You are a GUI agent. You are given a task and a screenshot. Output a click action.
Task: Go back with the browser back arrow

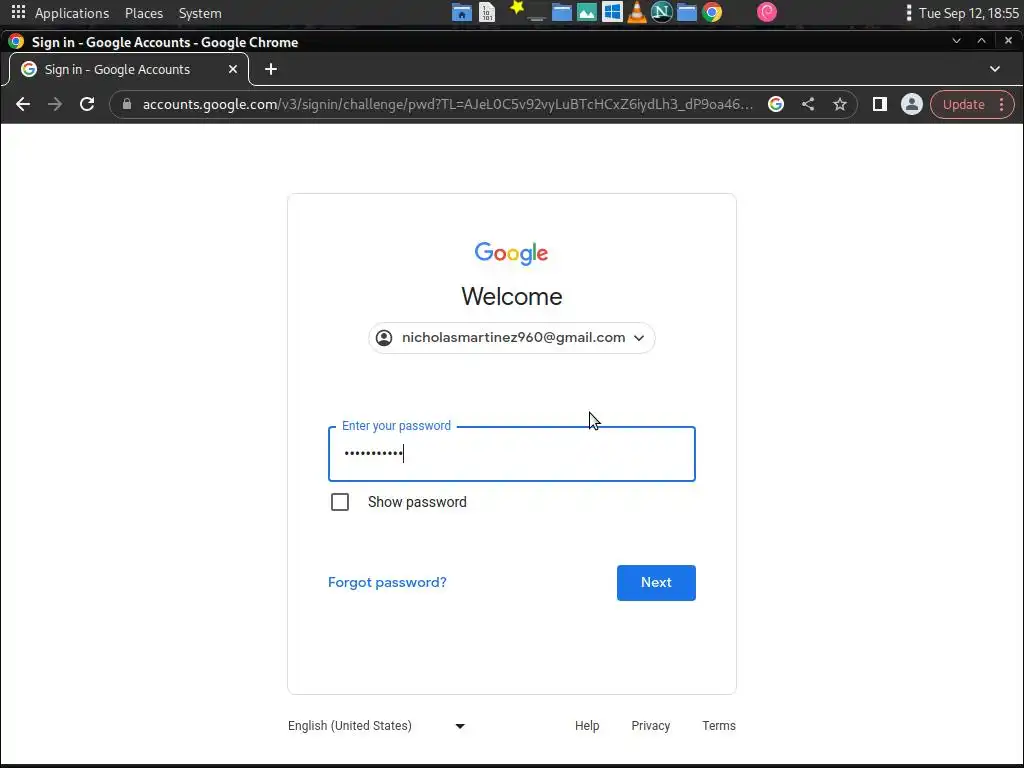tap(23, 104)
